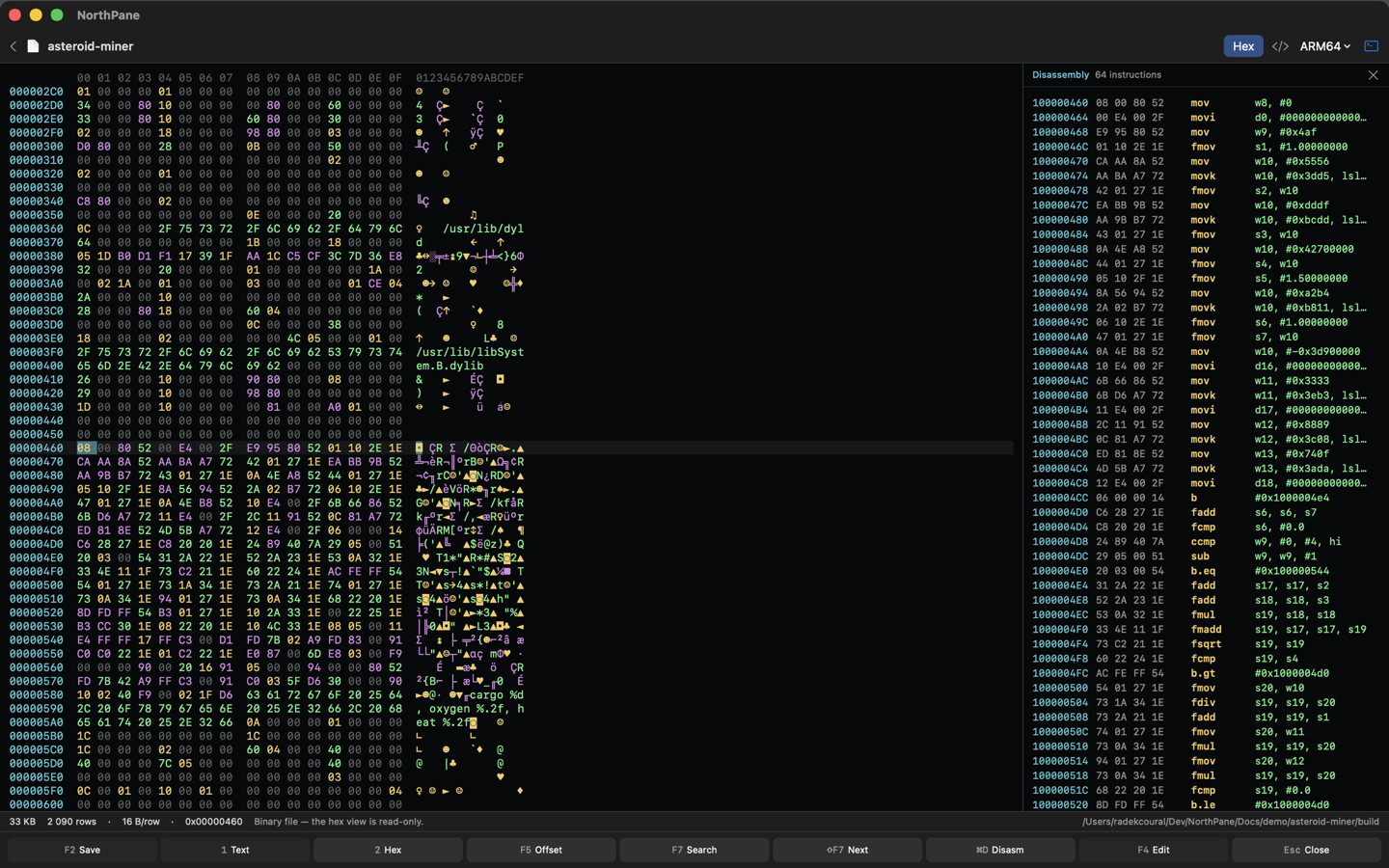The width and height of the screenshot is (1389, 868).
Task: Select the b.gt #0x1000004d0 instruction
Action: tap(1204, 673)
